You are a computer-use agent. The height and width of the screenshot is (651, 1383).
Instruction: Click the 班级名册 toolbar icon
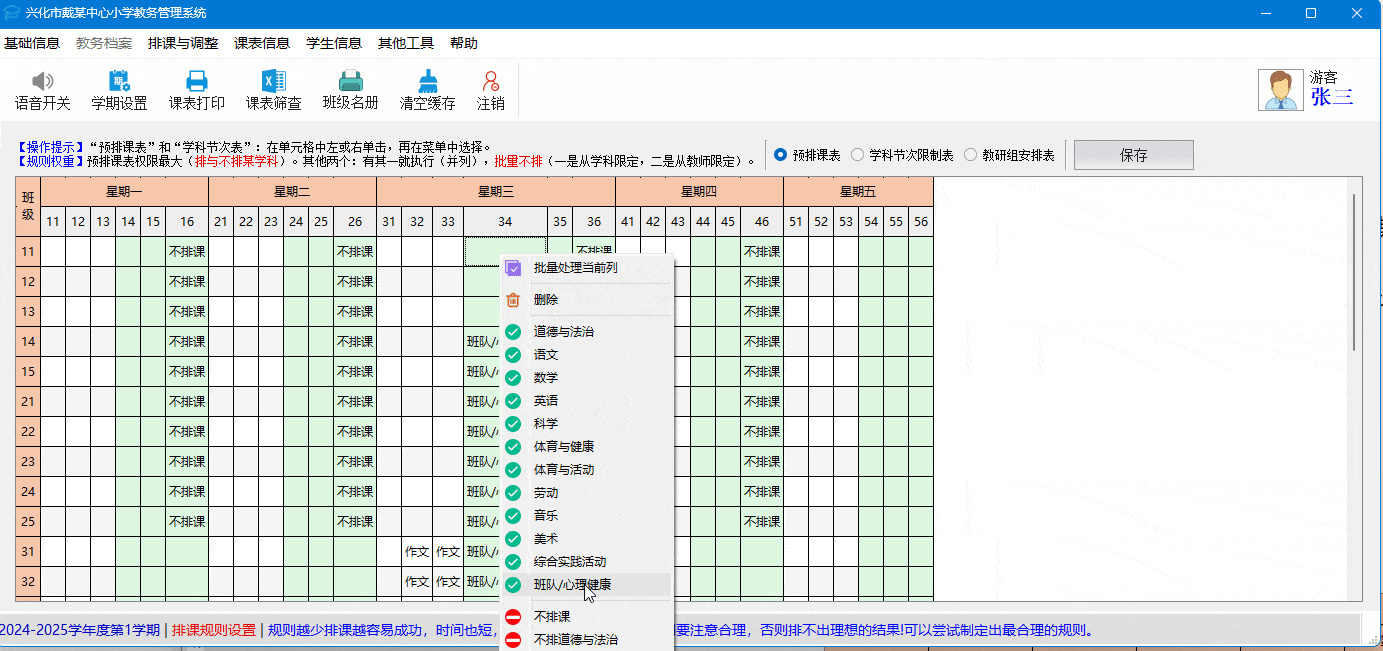tap(350, 82)
